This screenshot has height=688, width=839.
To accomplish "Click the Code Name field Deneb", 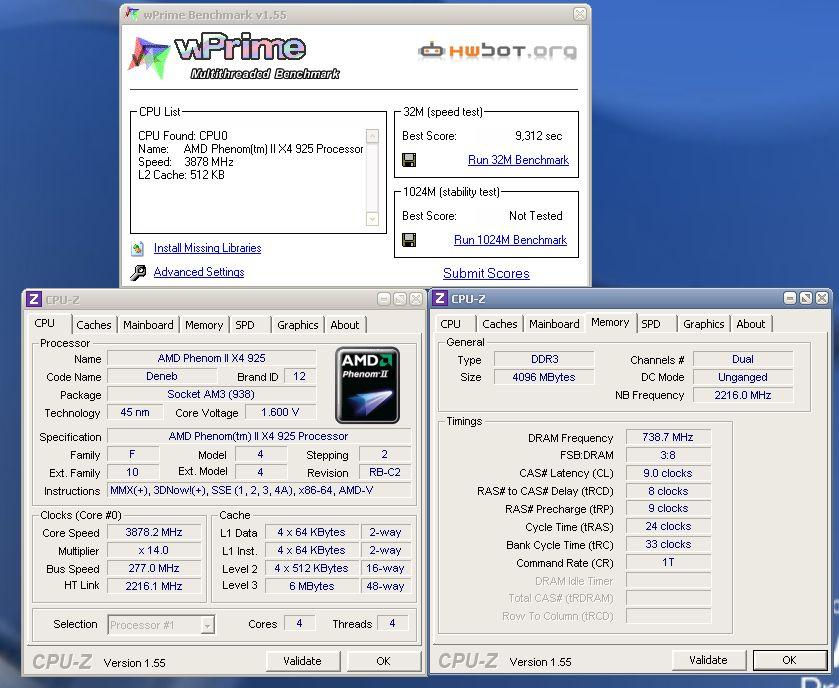I will [162, 377].
